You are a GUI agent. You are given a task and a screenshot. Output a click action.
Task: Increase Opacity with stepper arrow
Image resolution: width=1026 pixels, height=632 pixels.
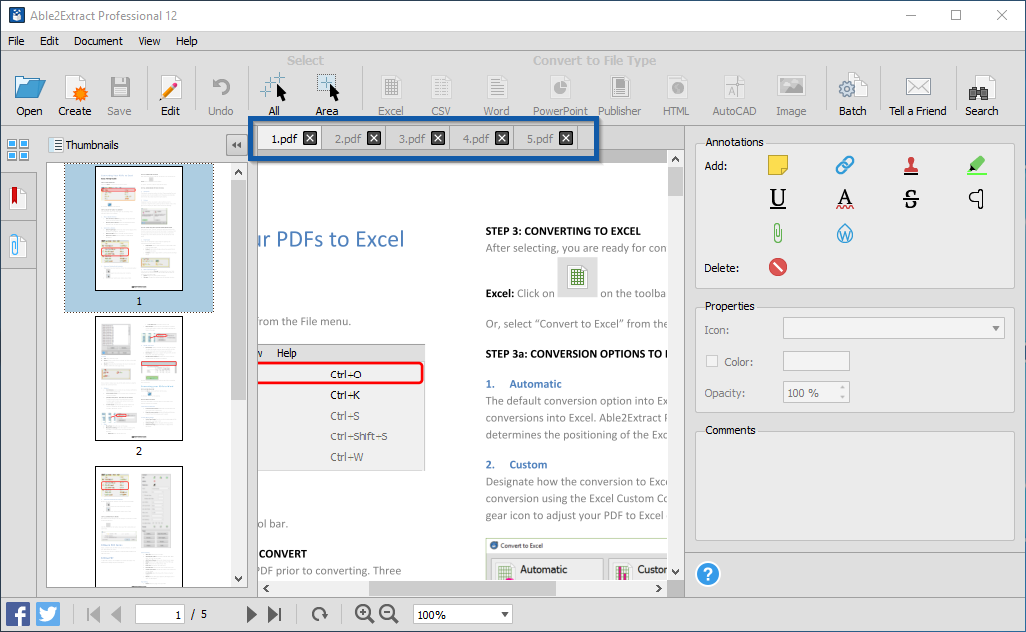coord(842,387)
